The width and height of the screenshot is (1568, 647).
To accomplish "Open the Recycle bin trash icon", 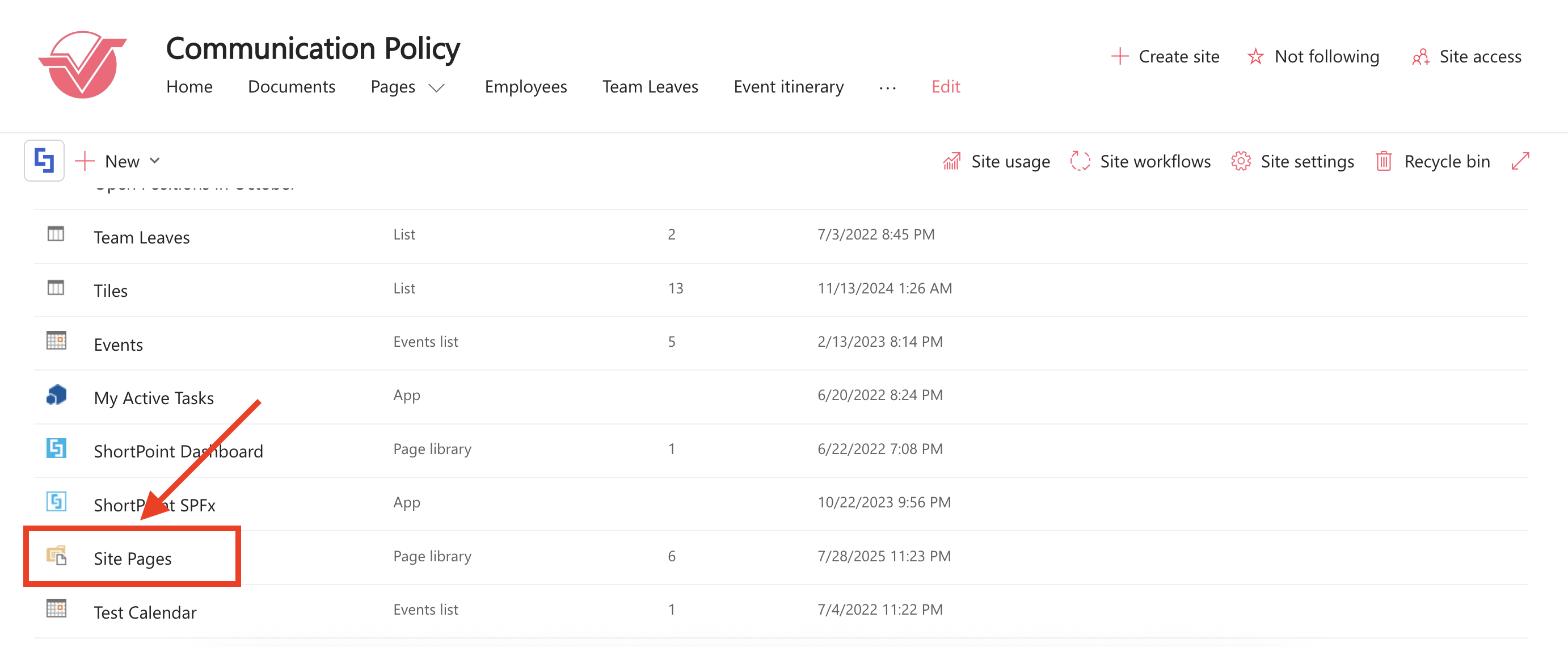I will 1384,161.
